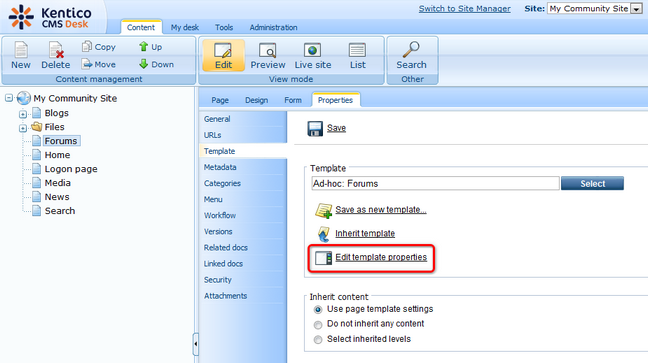Click the Inherit template link
648x363 pixels.
(365, 234)
